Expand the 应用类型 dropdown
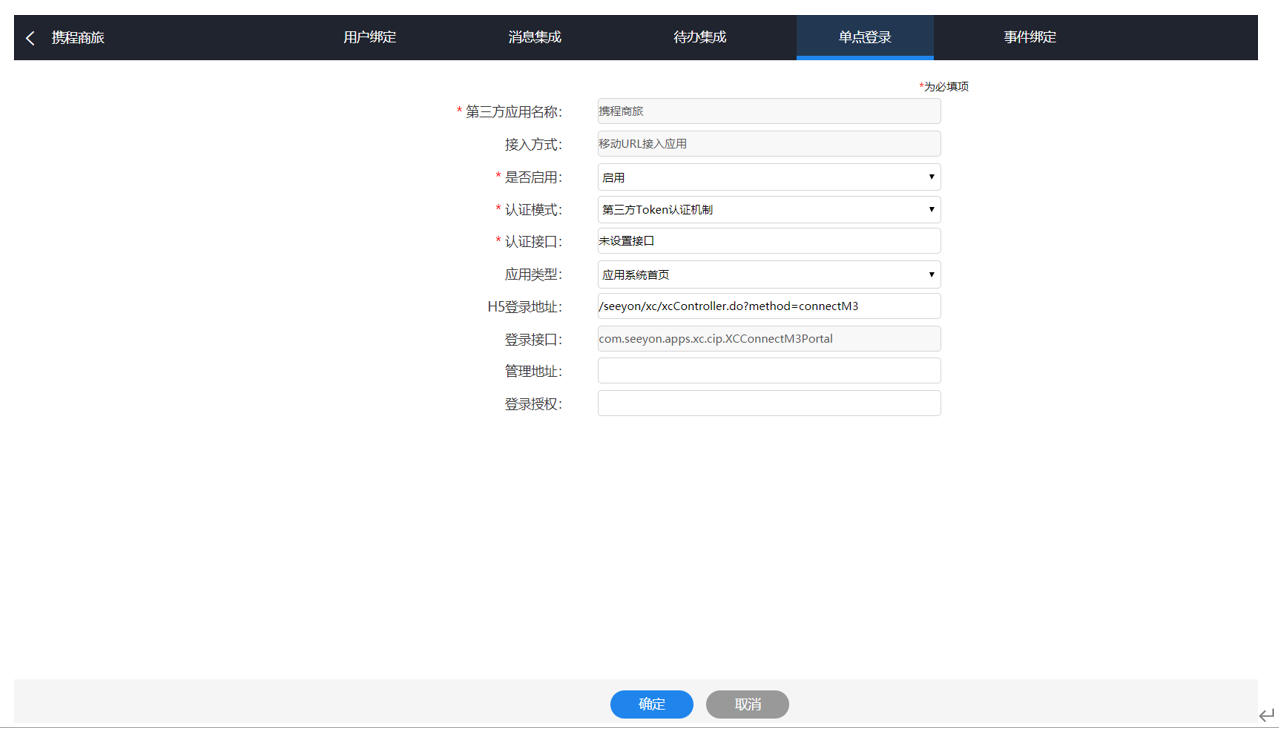The width and height of the screenshot is (1279, 734). [x=768, y=274]
